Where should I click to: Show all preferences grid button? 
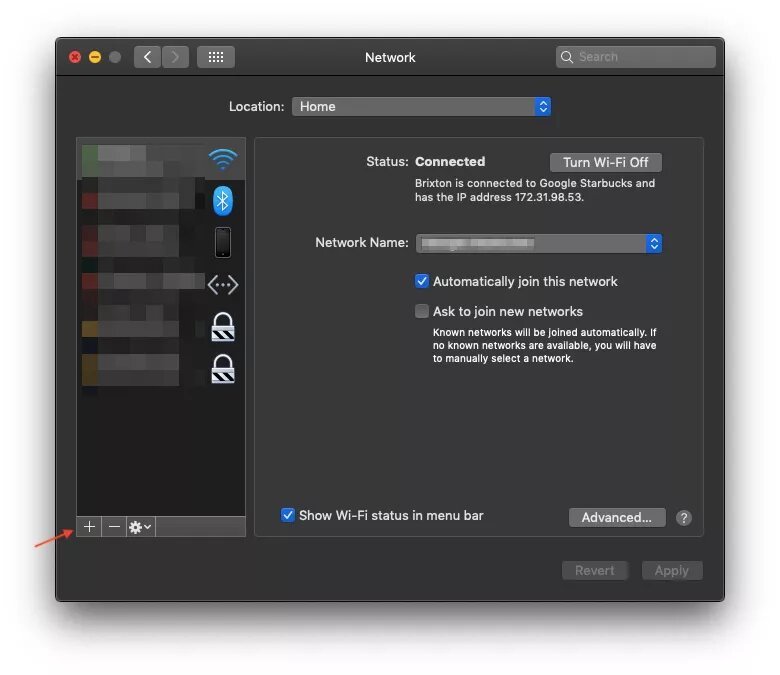(215, 57)
